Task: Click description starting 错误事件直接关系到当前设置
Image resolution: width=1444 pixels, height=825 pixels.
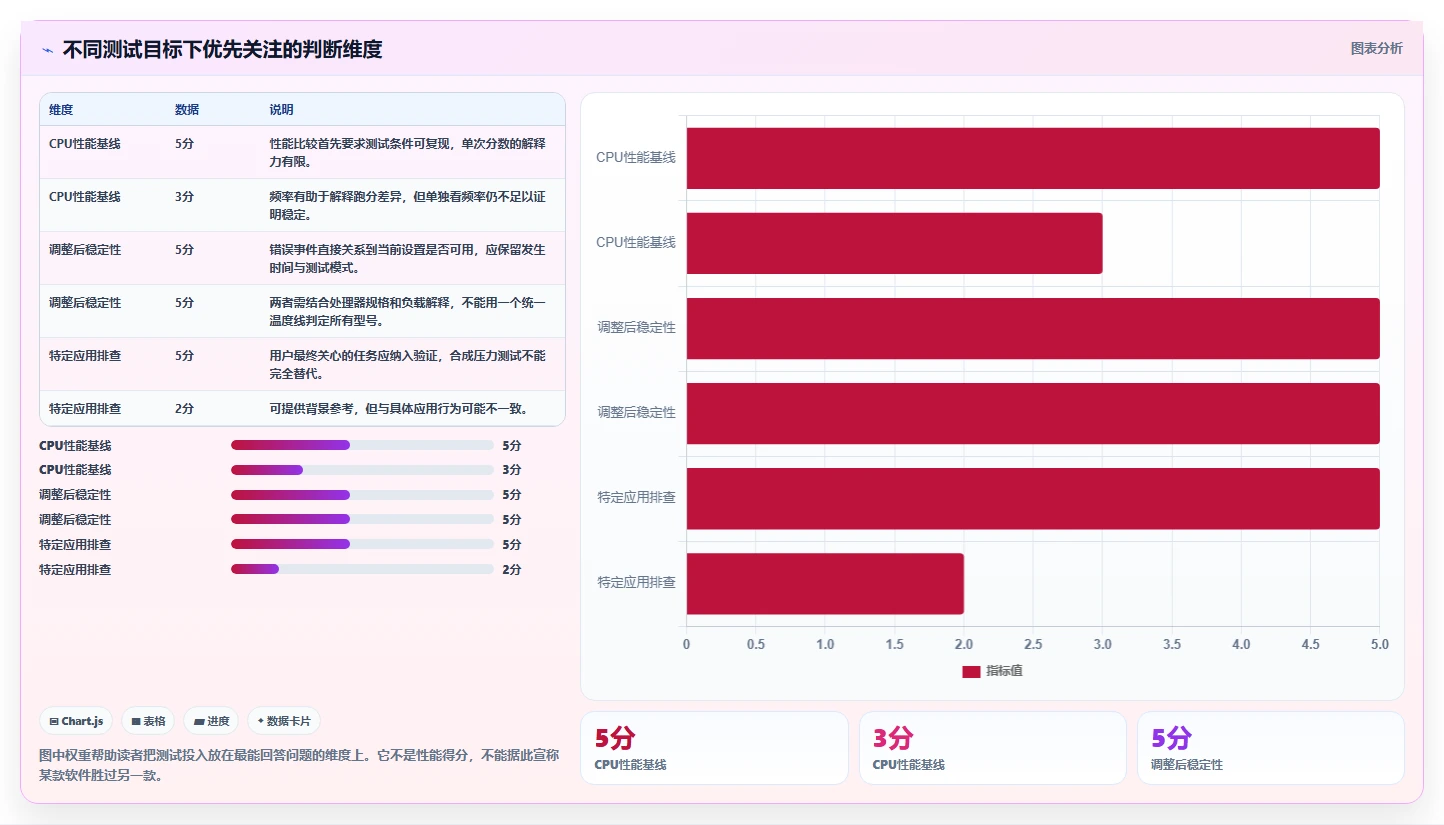Action: tap(408, 259)
